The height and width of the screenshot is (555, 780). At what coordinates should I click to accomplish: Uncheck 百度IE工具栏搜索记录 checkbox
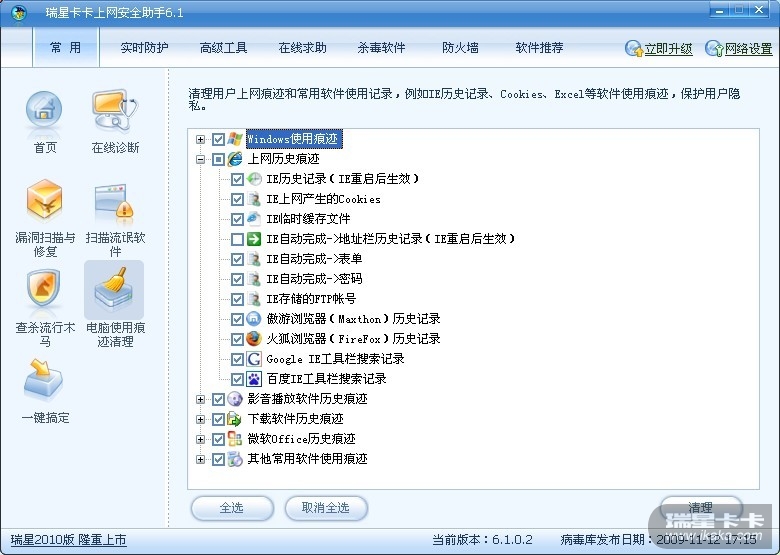click(237, 378)
